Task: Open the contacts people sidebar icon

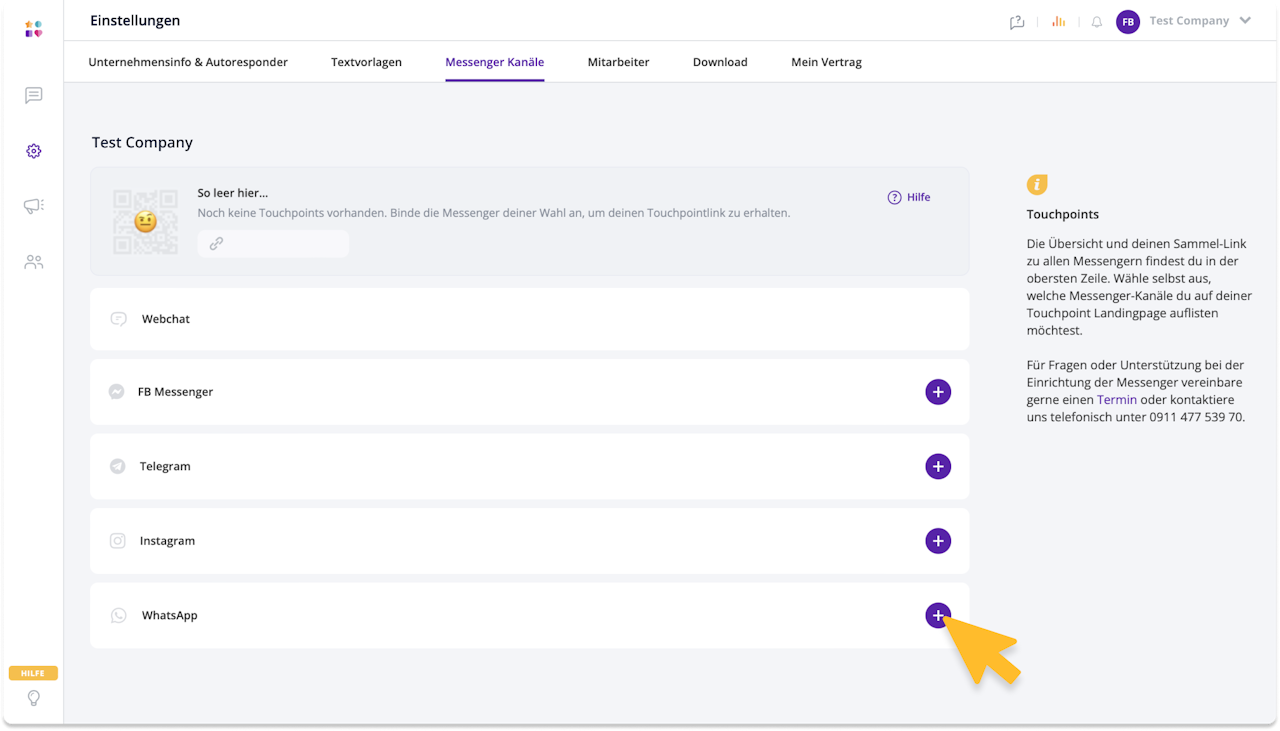Action: click(33, 262)
